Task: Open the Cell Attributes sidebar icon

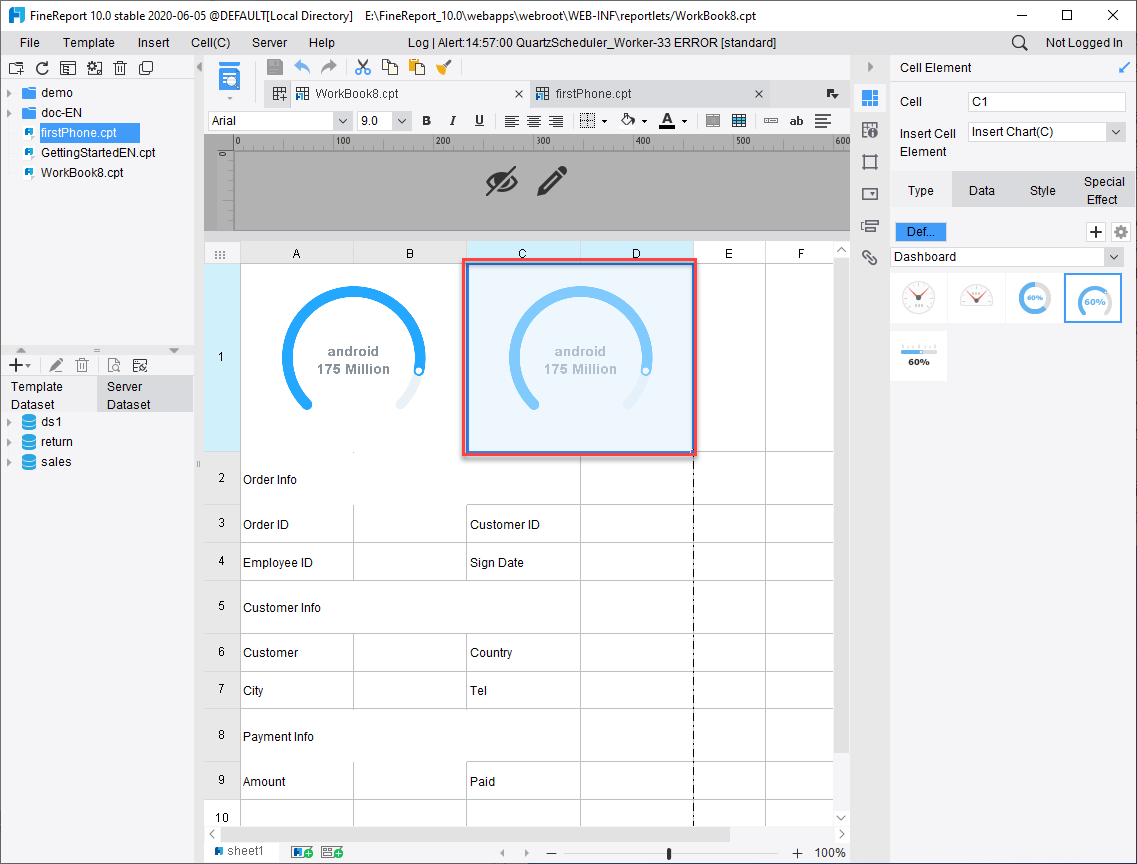Action: [870, 130]
